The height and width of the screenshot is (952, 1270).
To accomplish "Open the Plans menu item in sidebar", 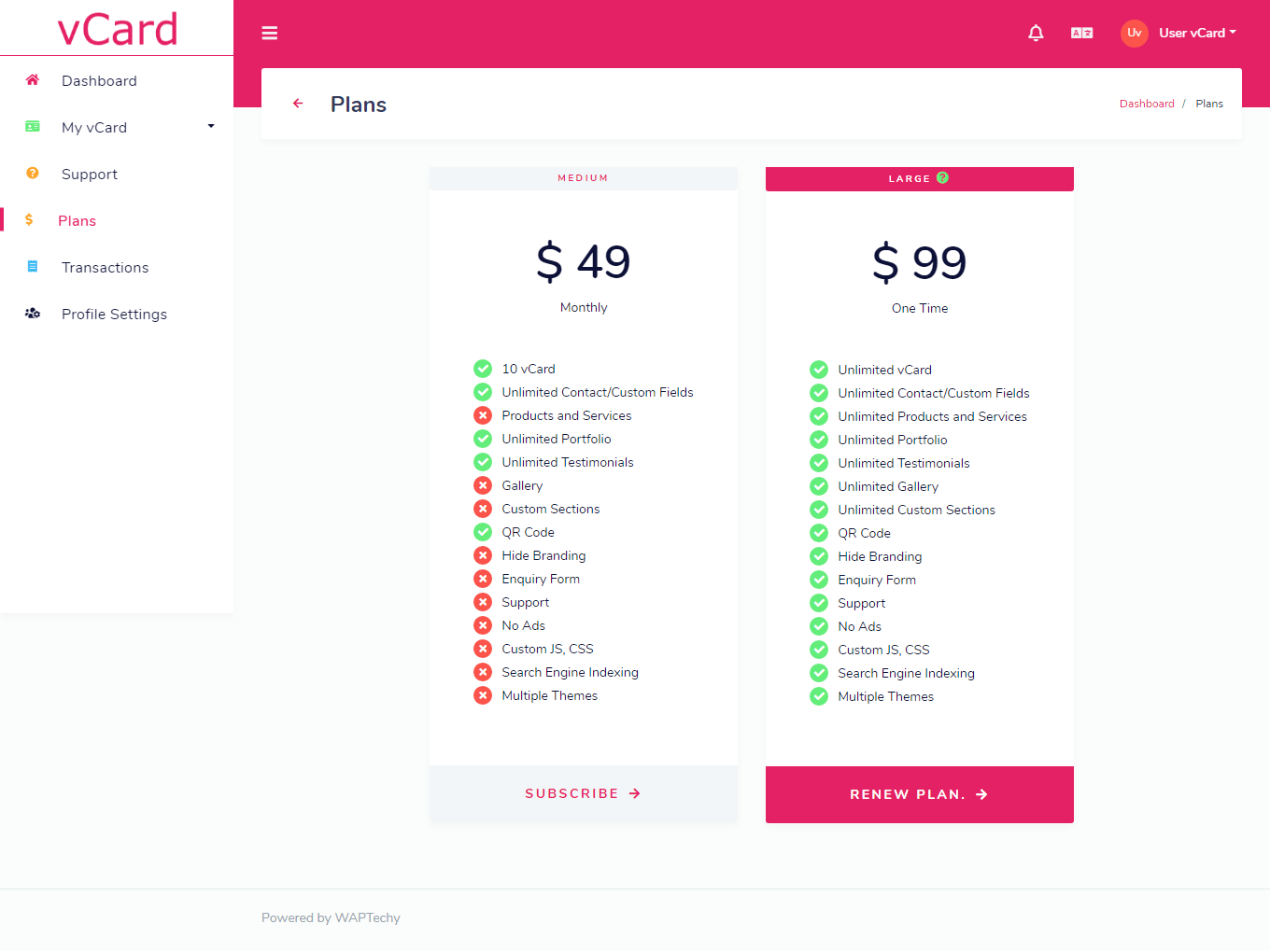I will click(77, 220).
